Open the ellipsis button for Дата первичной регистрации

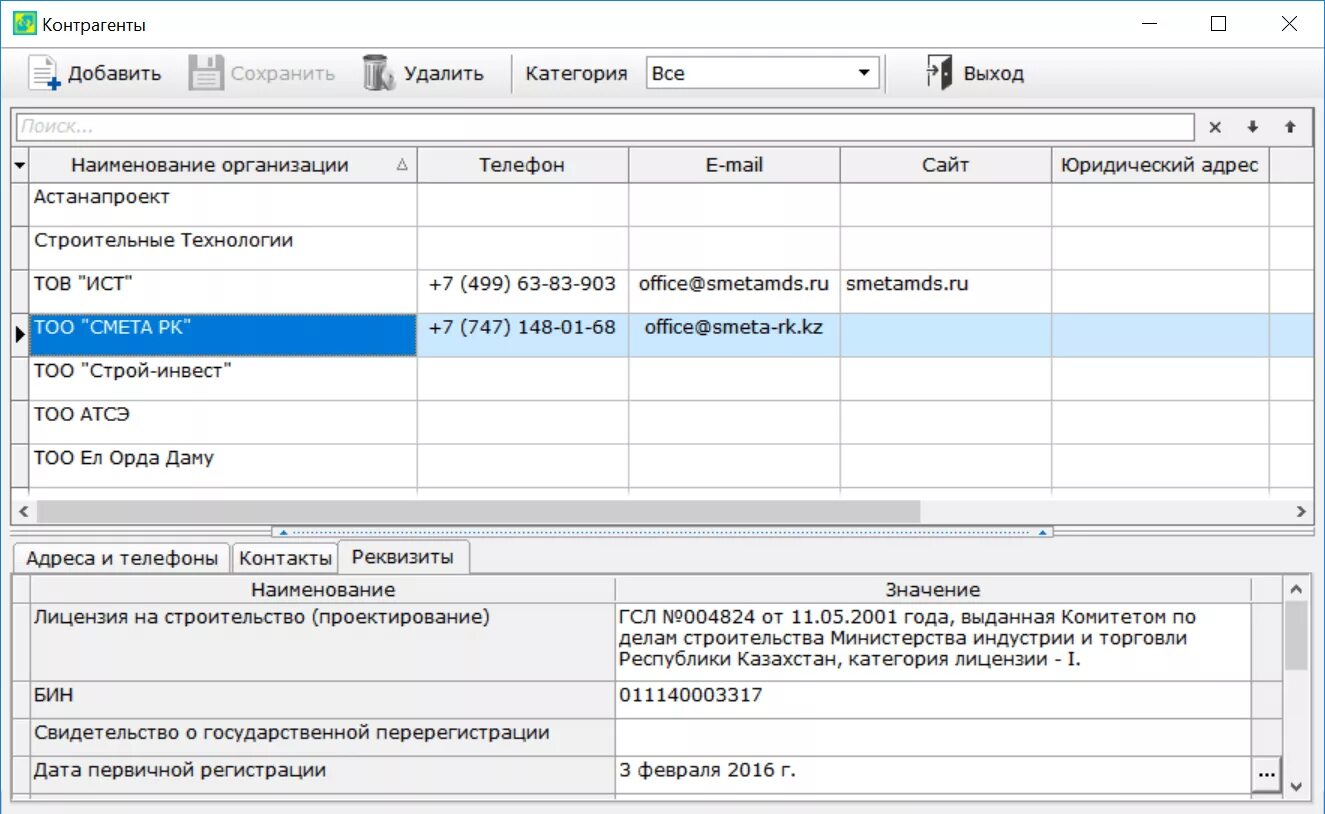(x=1267, y=775)
